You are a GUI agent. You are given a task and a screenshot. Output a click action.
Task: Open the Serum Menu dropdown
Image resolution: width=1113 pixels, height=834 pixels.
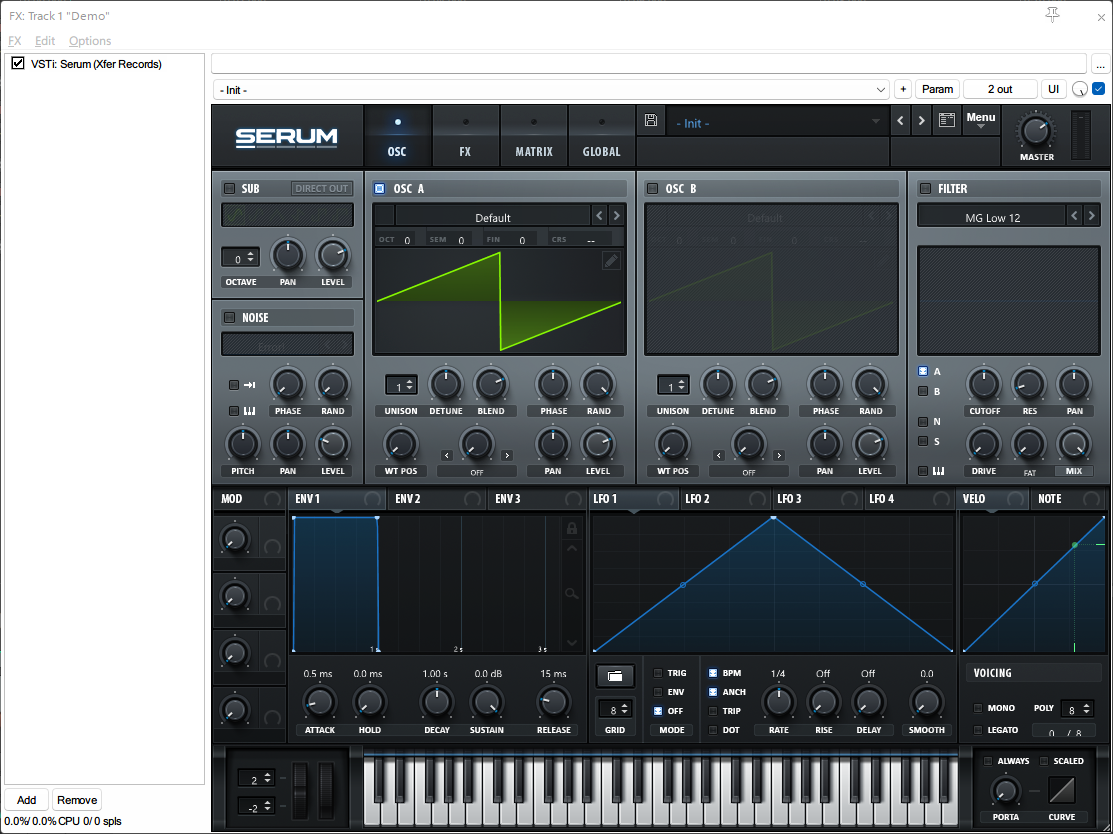pos(980,121)
